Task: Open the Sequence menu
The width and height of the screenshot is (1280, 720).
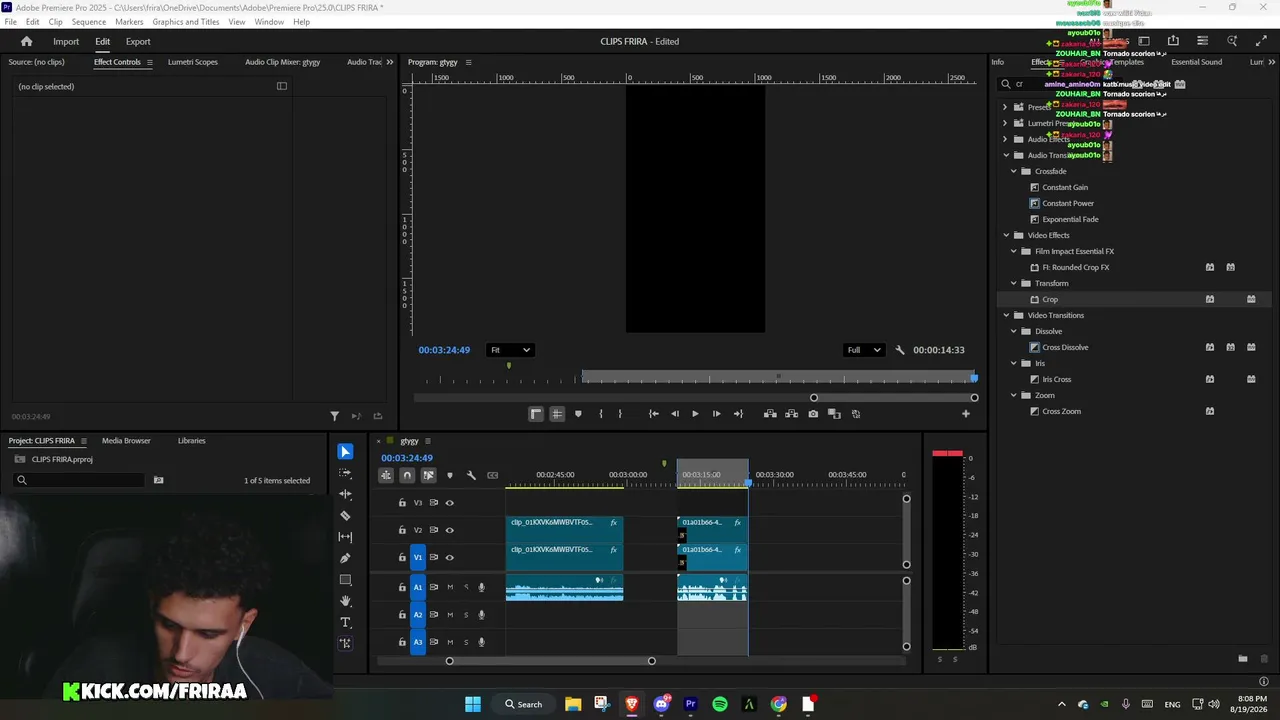Action: [x=88, y=22]
